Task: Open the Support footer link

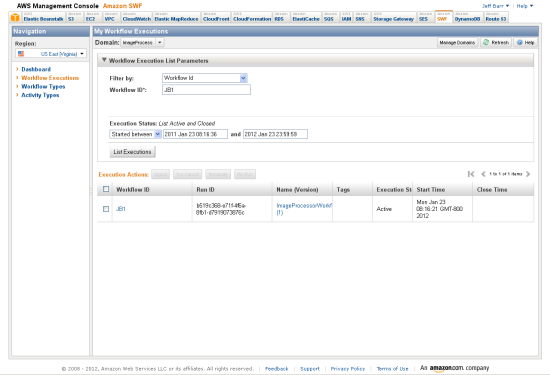Action: click(x=310, y=369)
